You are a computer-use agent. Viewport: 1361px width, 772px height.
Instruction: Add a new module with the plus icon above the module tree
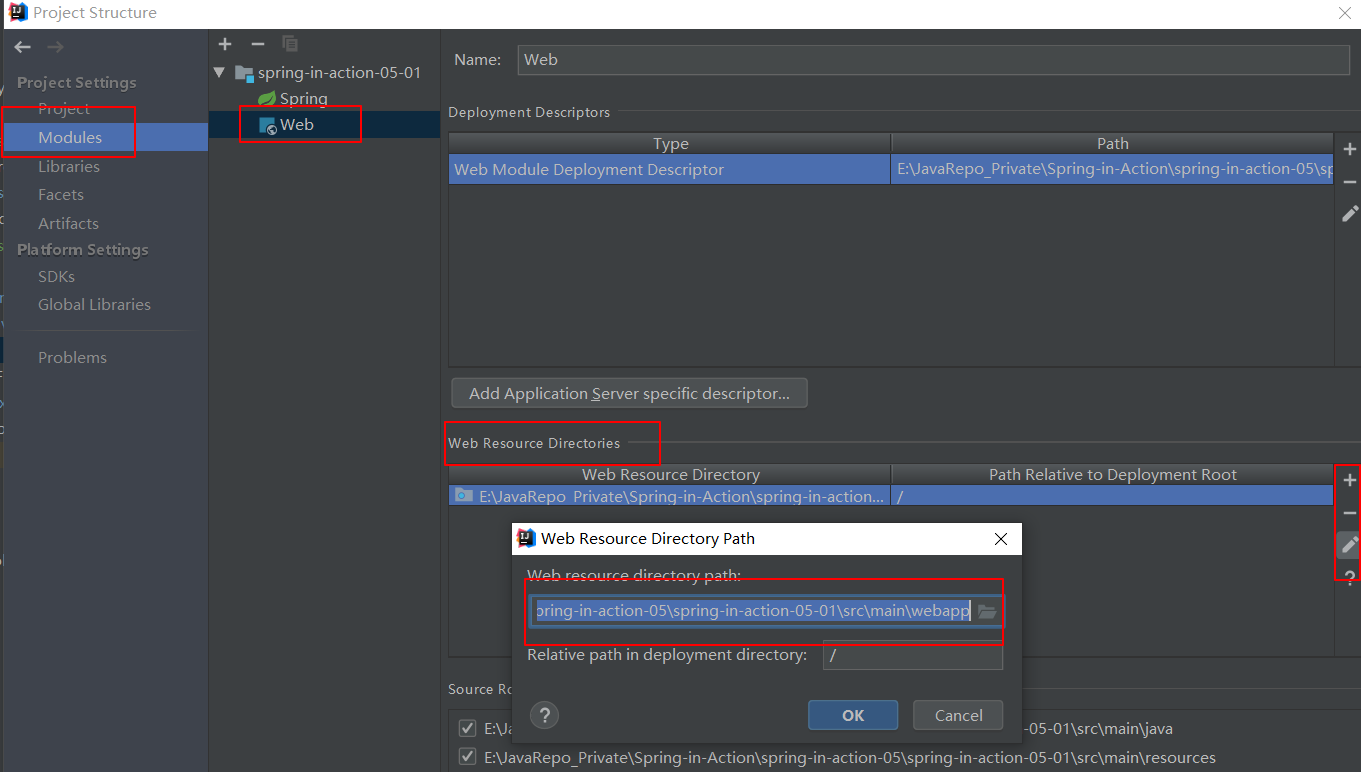pyautogui.click(x=225, y=44)
